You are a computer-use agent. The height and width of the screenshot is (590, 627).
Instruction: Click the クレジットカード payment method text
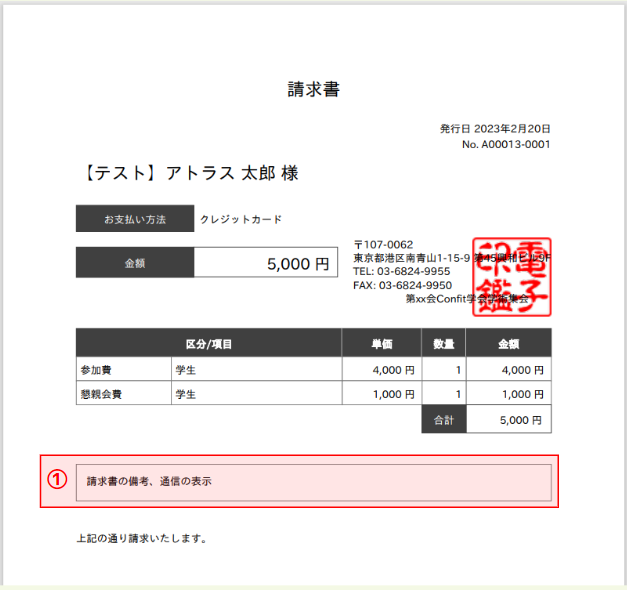coord(241,219)
